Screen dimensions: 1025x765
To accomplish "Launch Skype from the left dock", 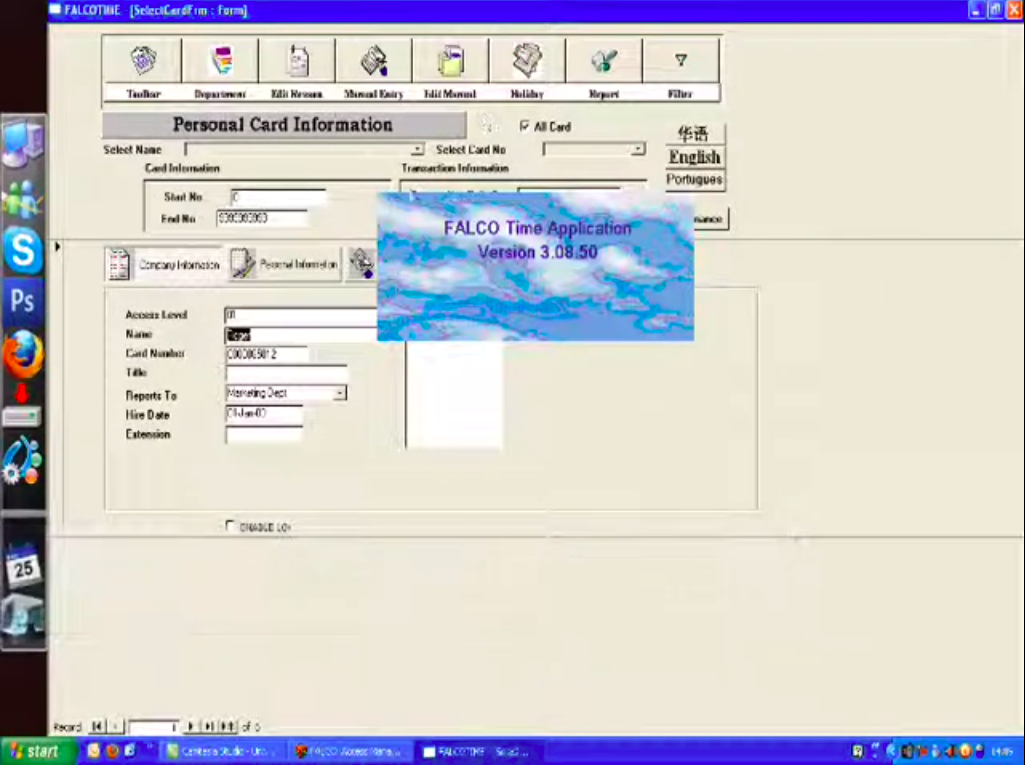I will (24, 250).
